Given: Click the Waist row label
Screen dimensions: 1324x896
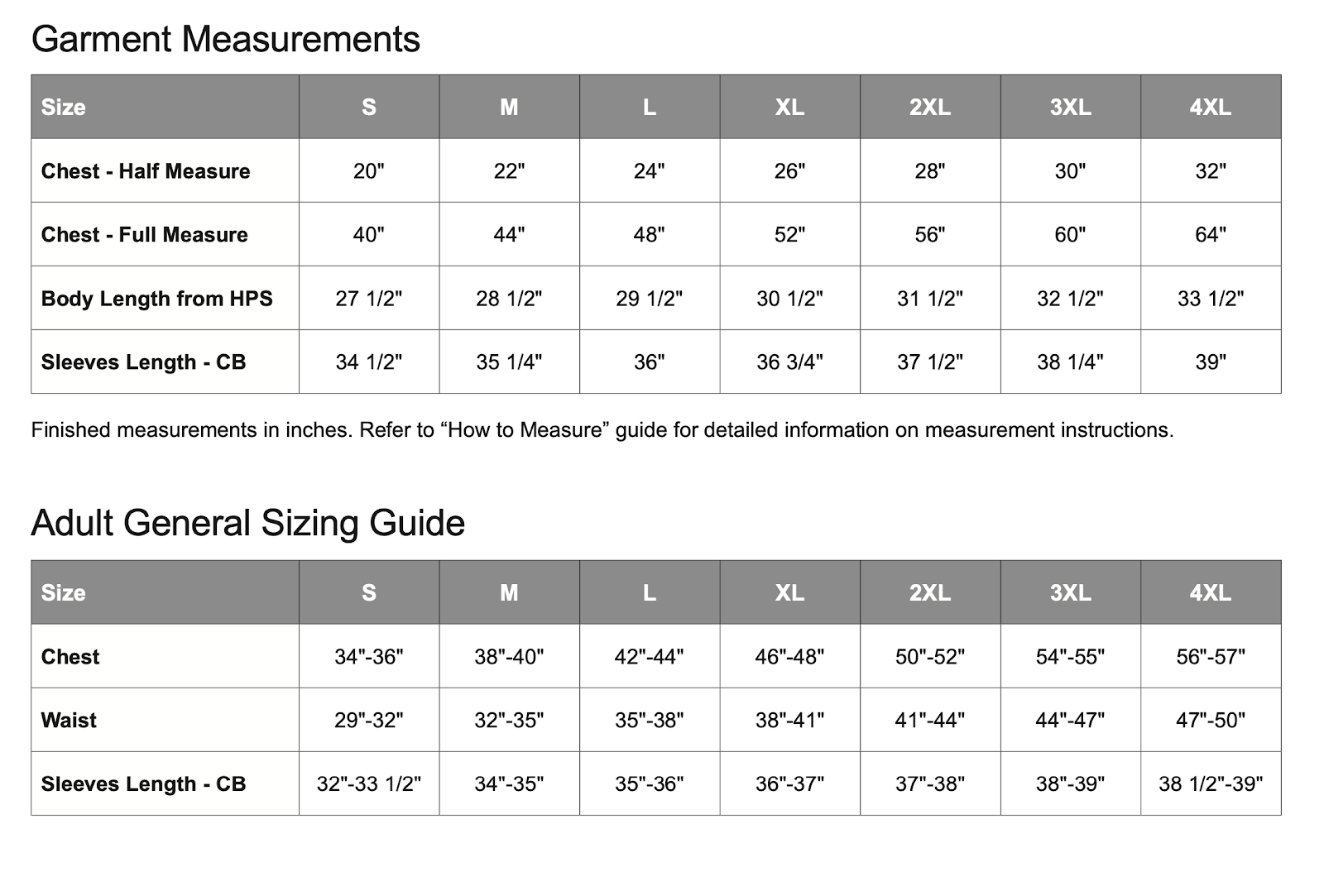Looking at the screenshot, I should click(x=69, y=721).
